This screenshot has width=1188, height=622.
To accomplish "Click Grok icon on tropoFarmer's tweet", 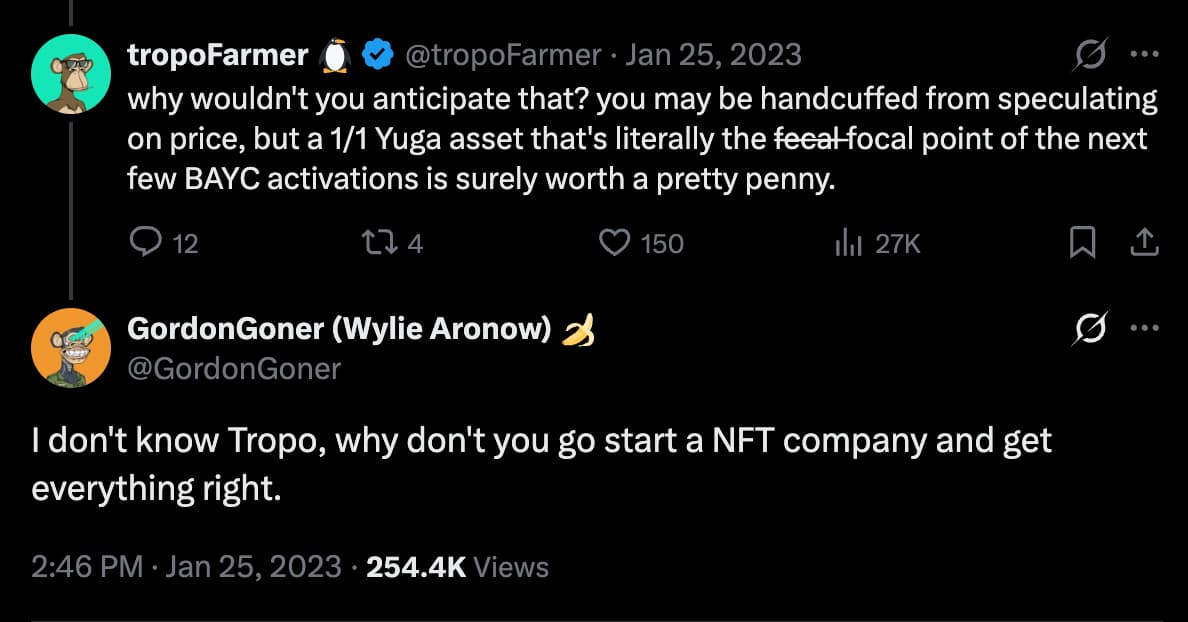I will 1091,55.
